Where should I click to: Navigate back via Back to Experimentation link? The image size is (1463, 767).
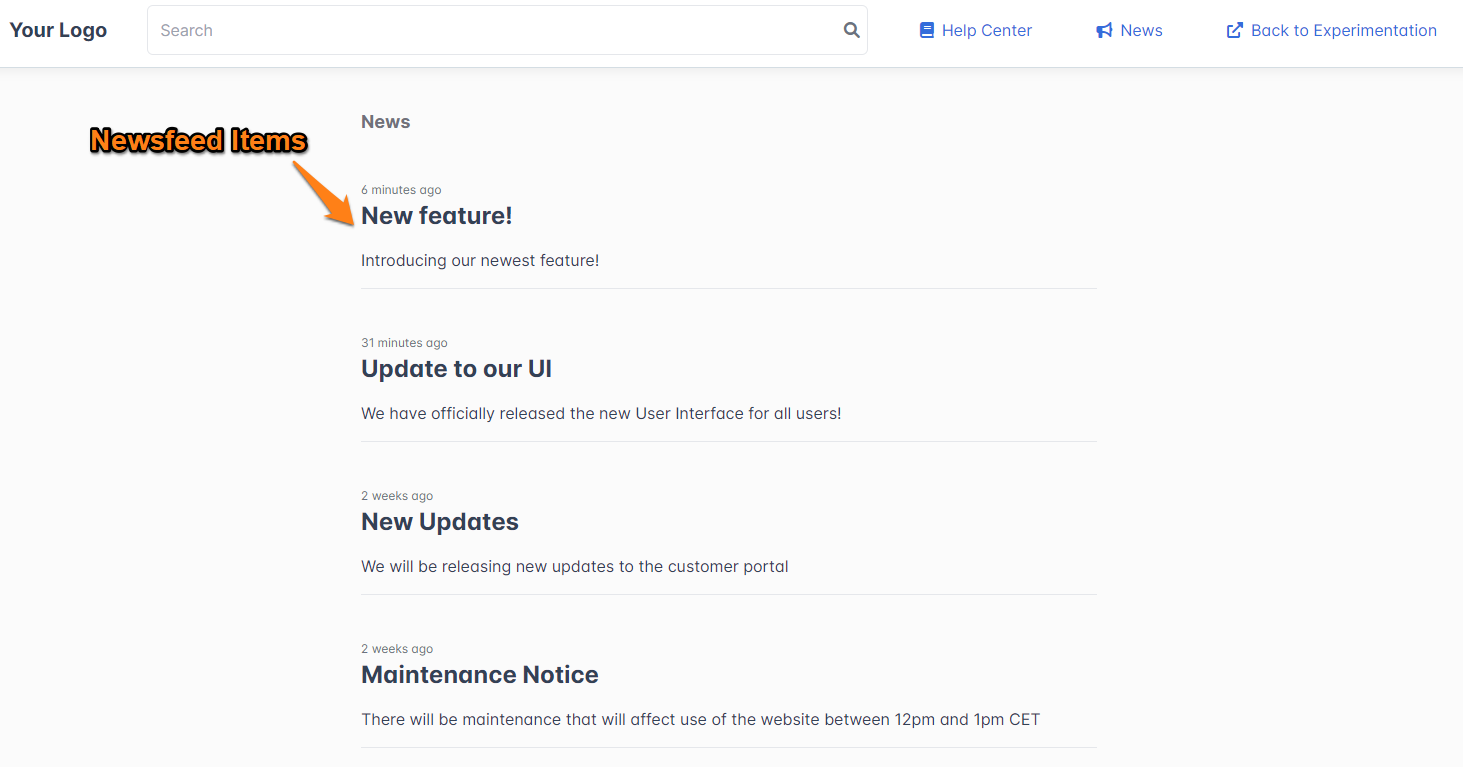click(1343, 30)
